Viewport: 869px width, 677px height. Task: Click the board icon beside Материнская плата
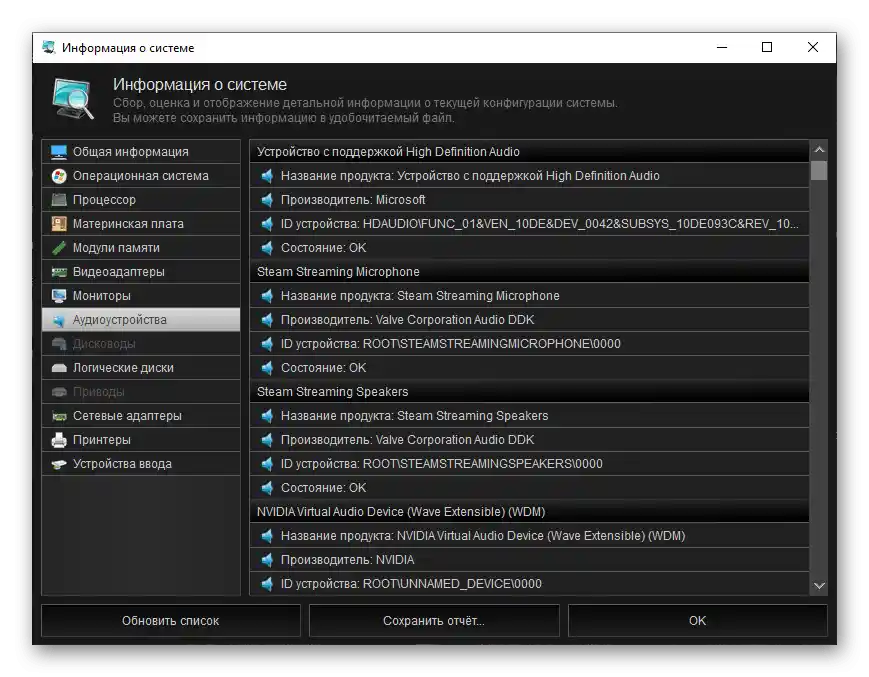[59, 224]
